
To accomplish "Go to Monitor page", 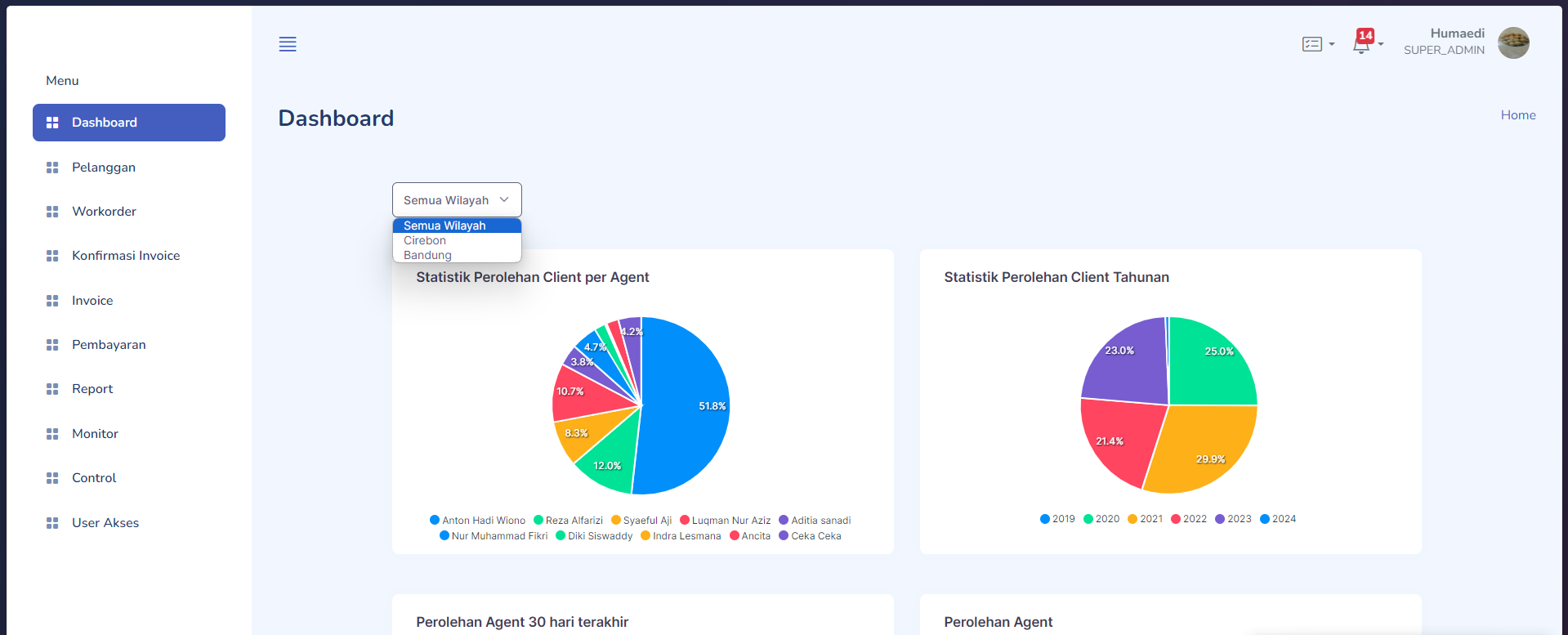I will (129, 434).
